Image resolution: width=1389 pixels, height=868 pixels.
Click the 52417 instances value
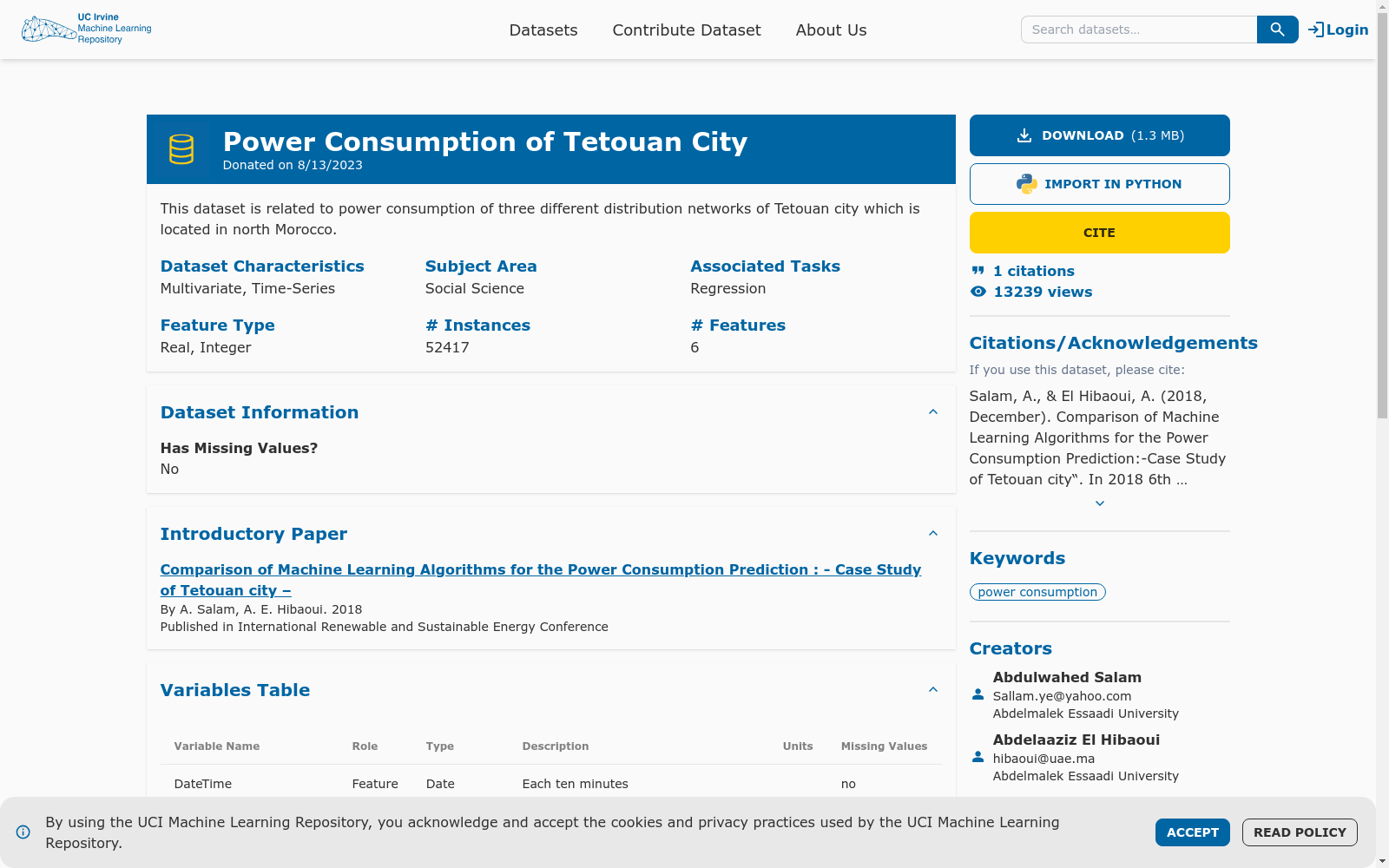(447, 347)
